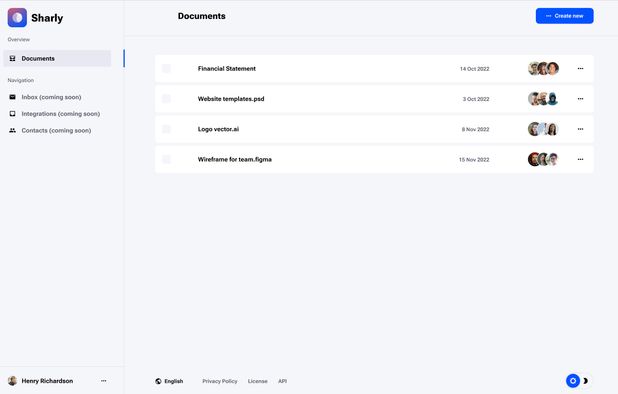Image resolution: width=618 pixels, height=394 pixels.
Task: Open Henry Richardson account options menu
Action: (103, 381)
